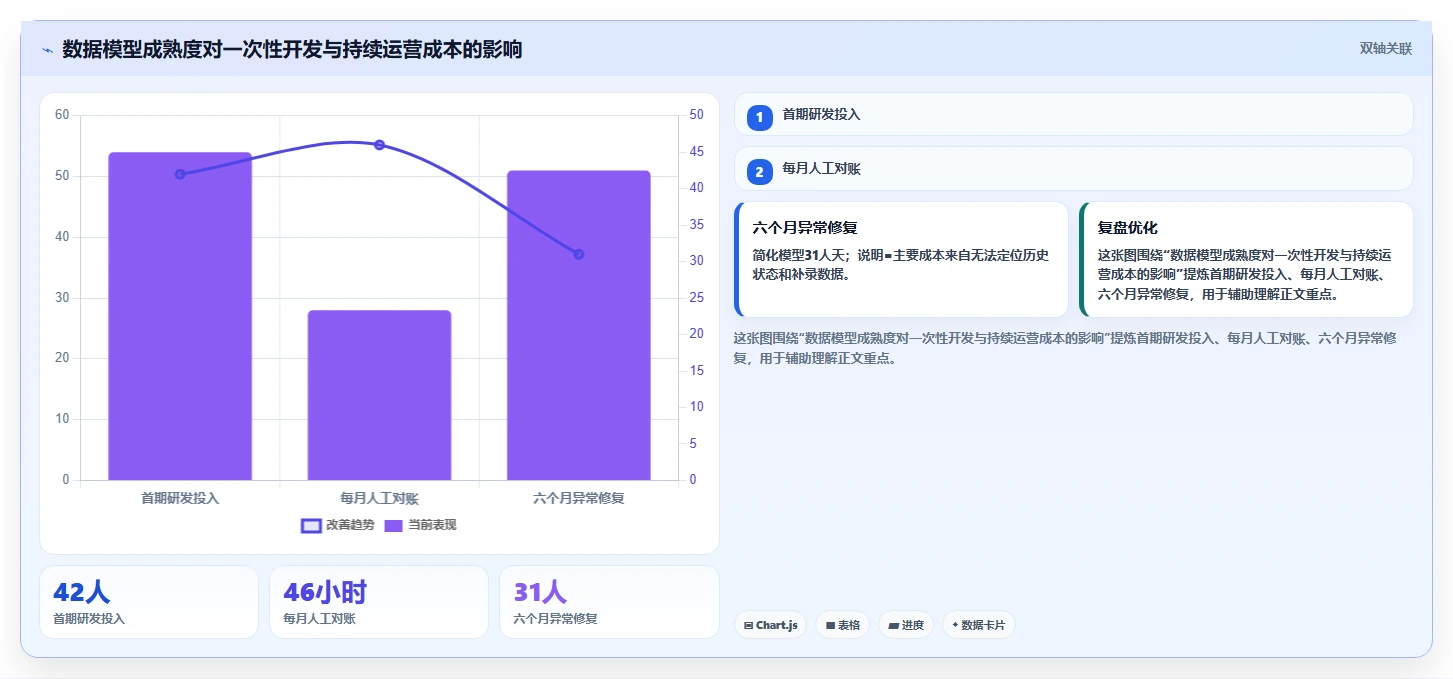Image resolution: width=1453 pixels, height=679 pixels.
Task: Click the x-axis label 六个月异常修复
Action: (578, 498)
